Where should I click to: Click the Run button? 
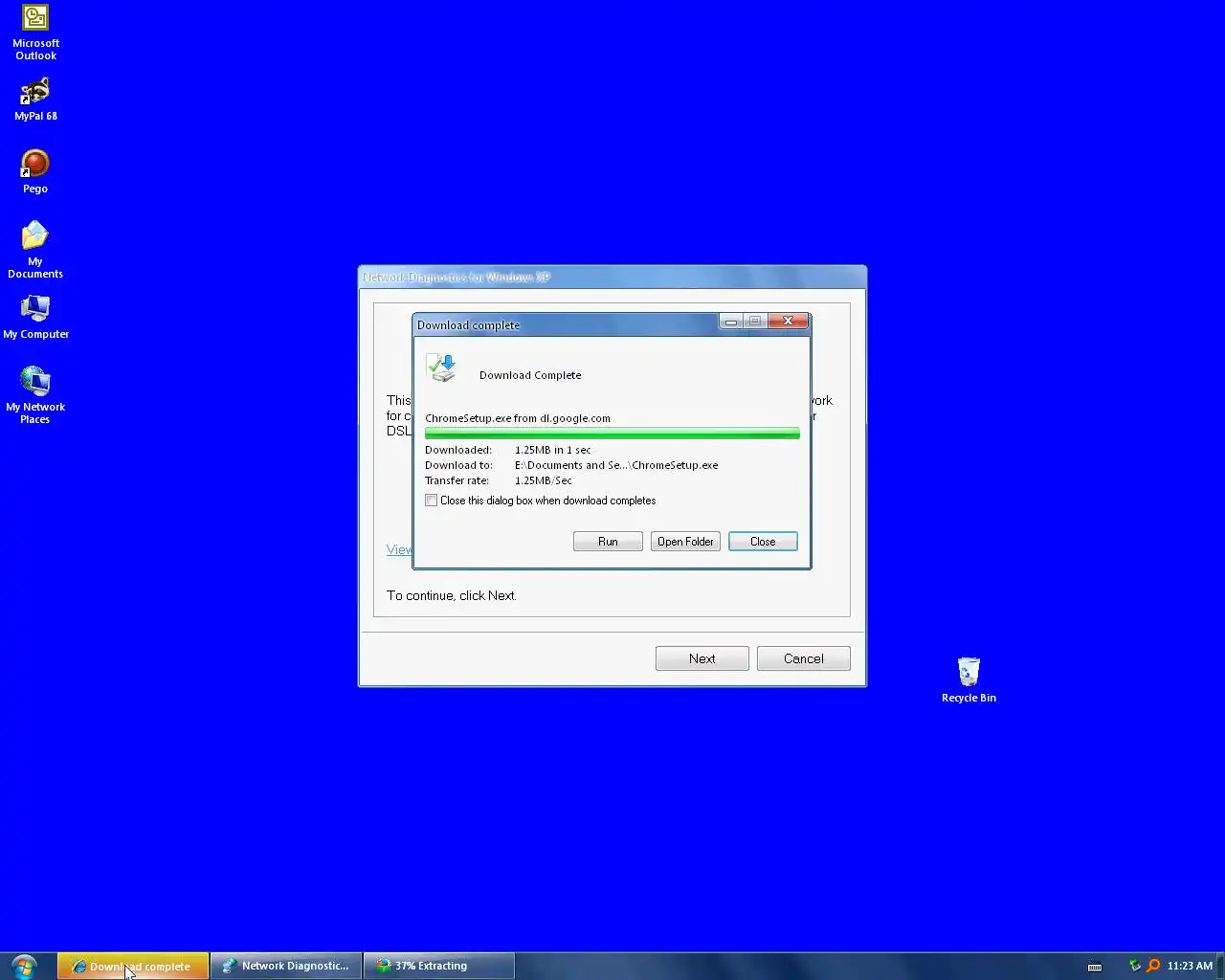point(608,542)
